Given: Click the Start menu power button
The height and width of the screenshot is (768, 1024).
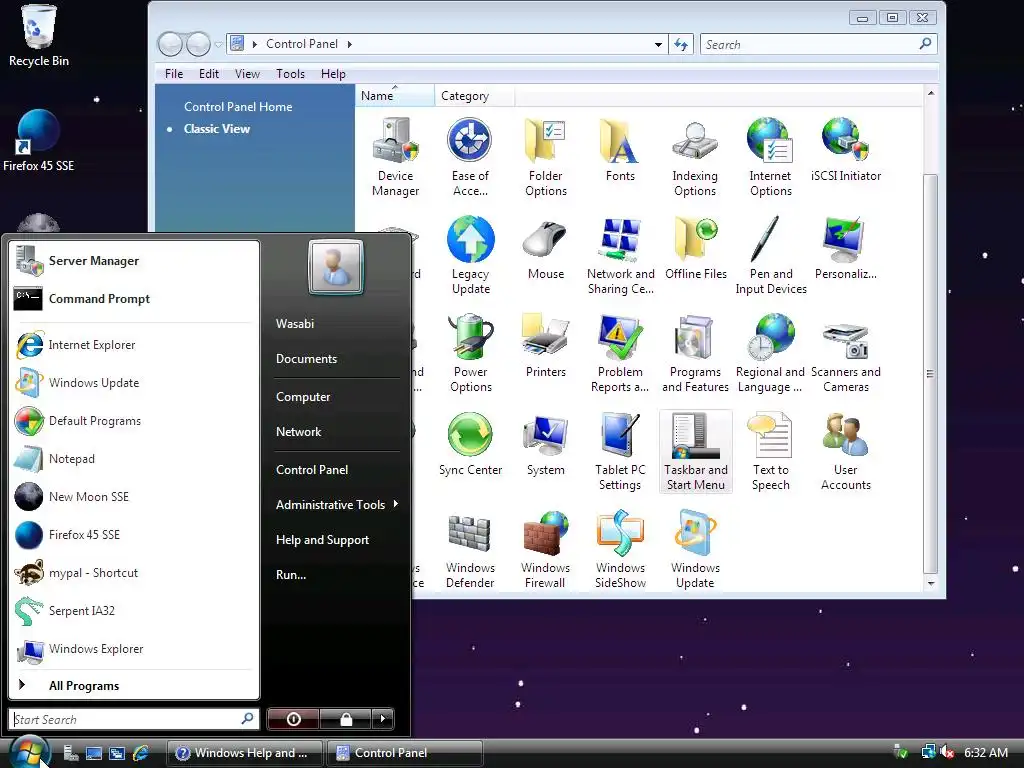Looking at the screenshot, I should (x=293, y=719).
